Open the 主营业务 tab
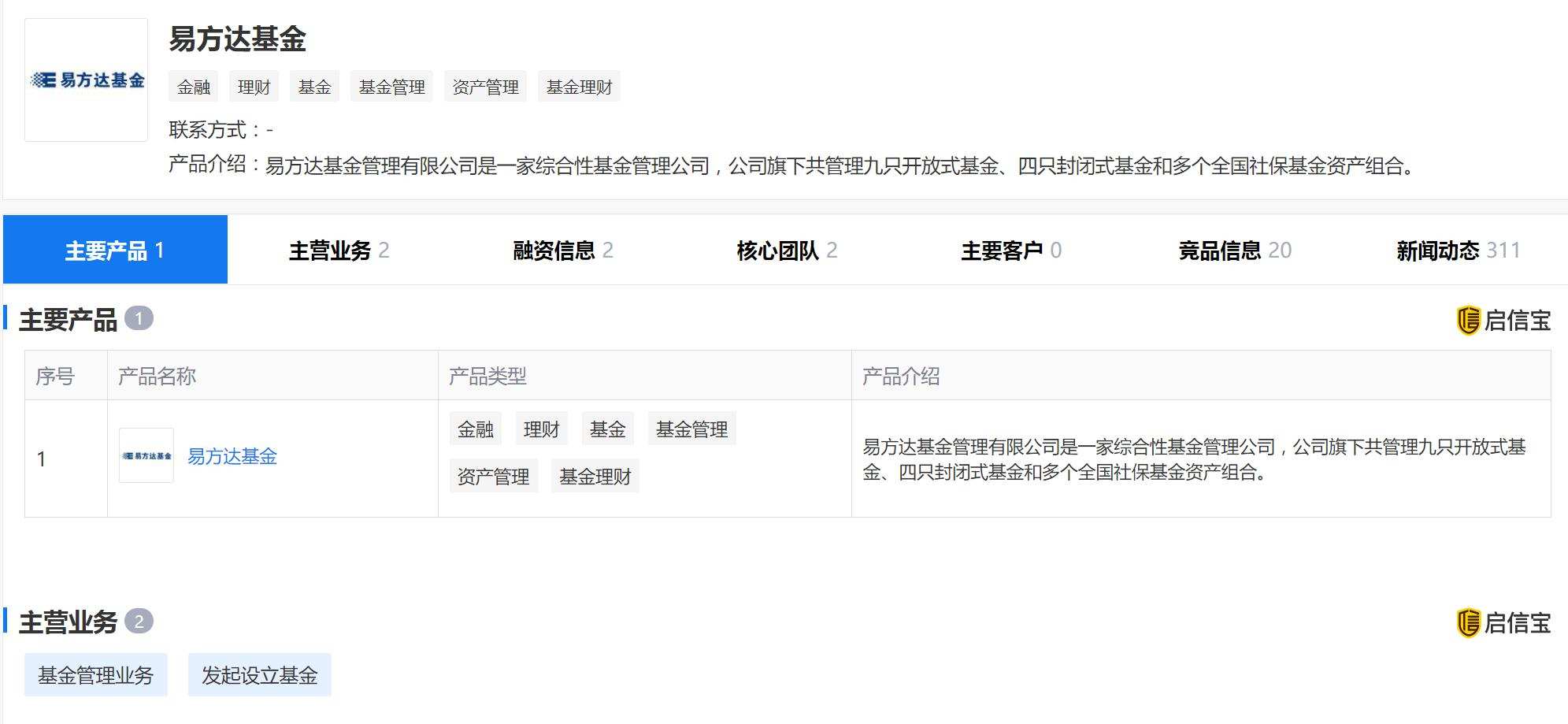Image resolution: width=1568 pixels, height=724 pixels. pos(339,250)
